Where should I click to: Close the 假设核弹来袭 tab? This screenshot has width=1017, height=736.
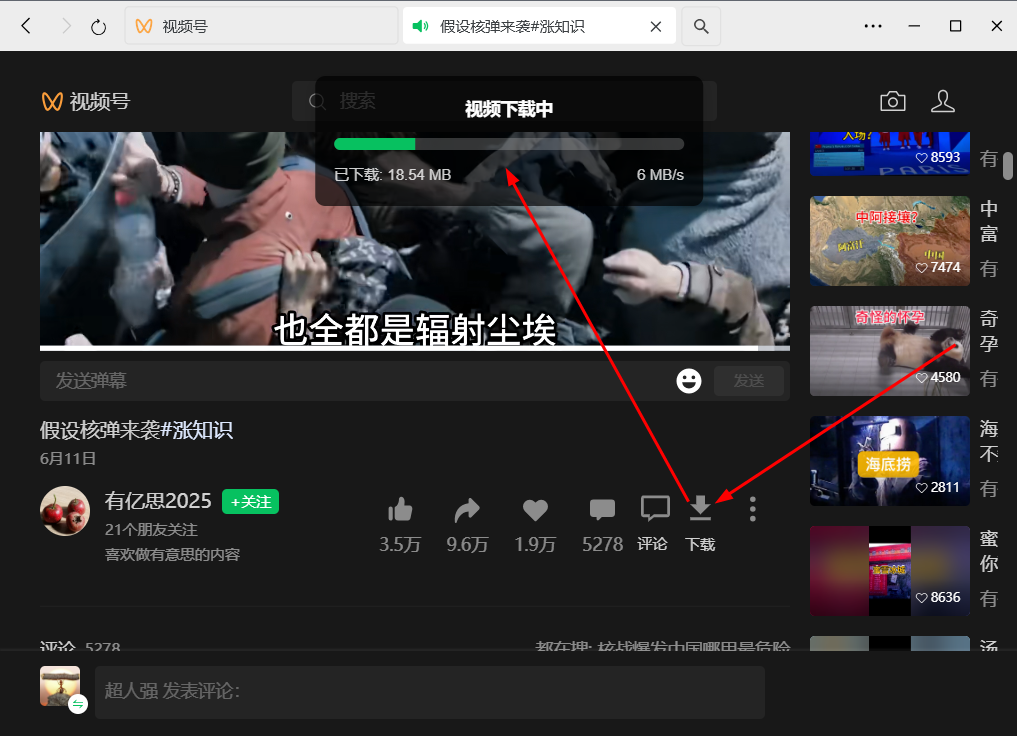[x=656, y=26]
